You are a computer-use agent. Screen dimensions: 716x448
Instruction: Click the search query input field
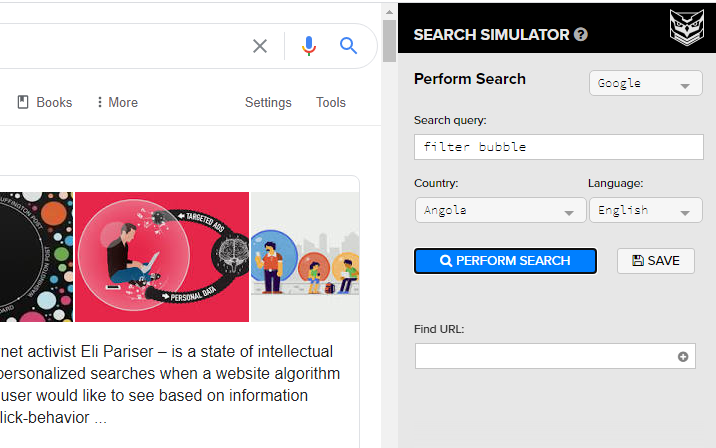tap(558, 147)
